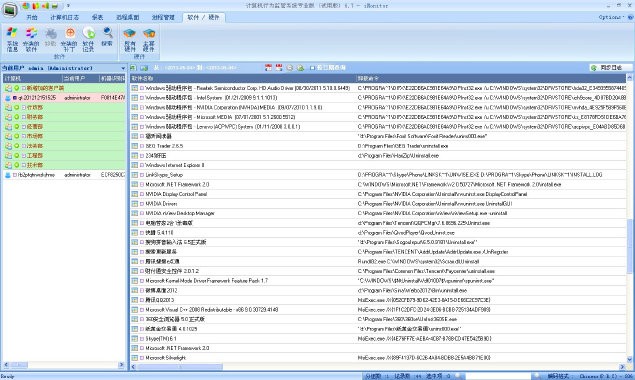Image resolution: width=635 pixels, height=380 pixels.
Task: Tick the checkbox for SEO Trader 2.6.5
Action: tap(142, 146)
